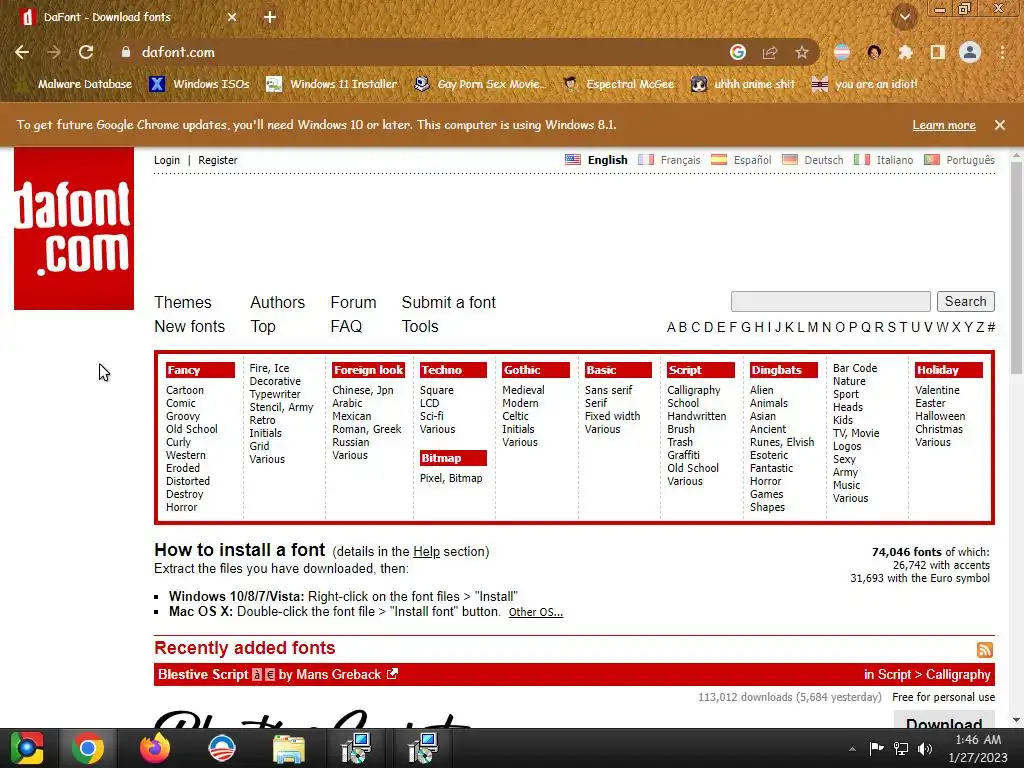This screenshot has width=1024, height=768.
Task: Click the avatar face extension icon
Action: click(874, 52)
